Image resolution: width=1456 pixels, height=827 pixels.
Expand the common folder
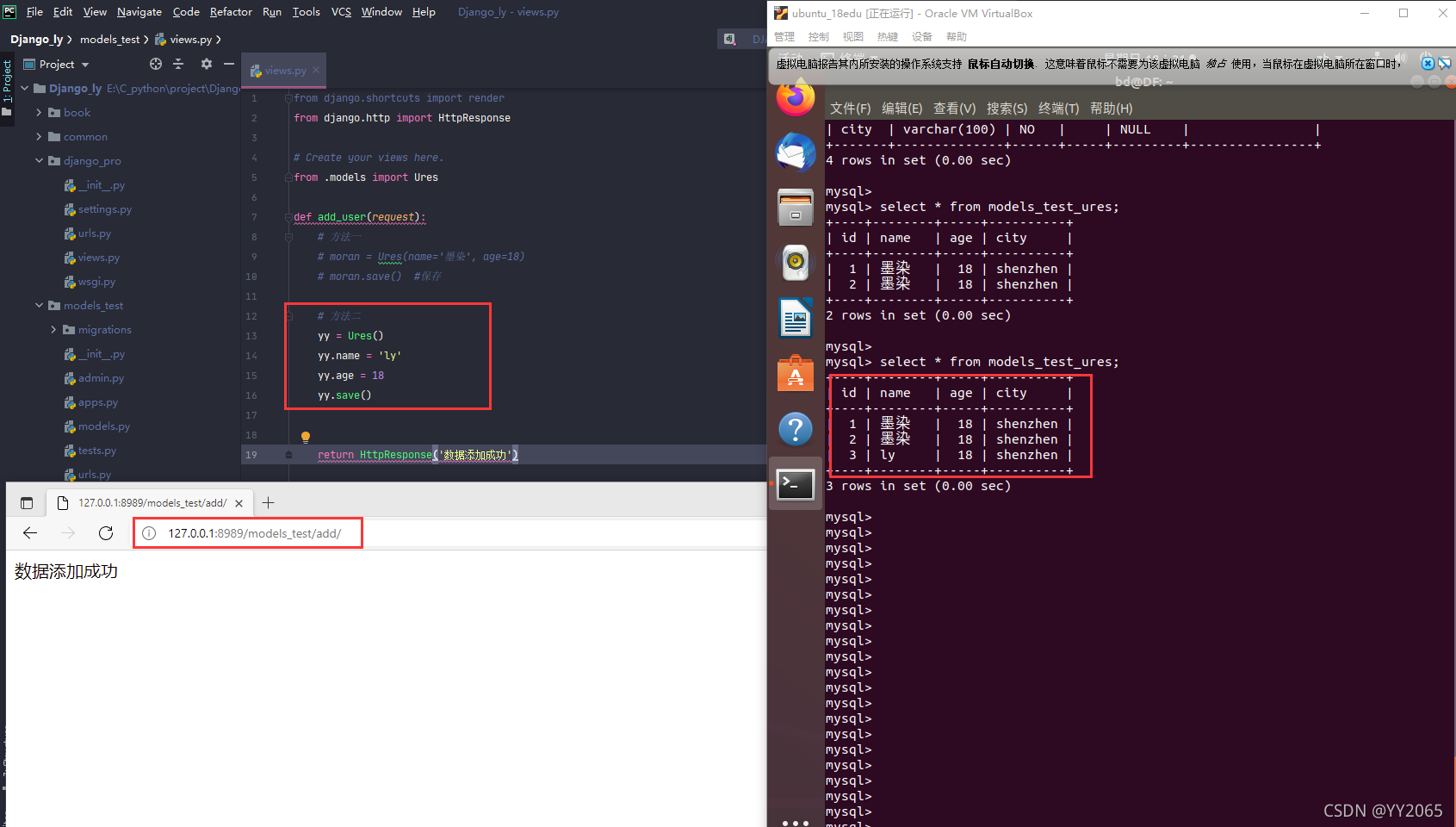pyautogui.click(x=39, y=136)
